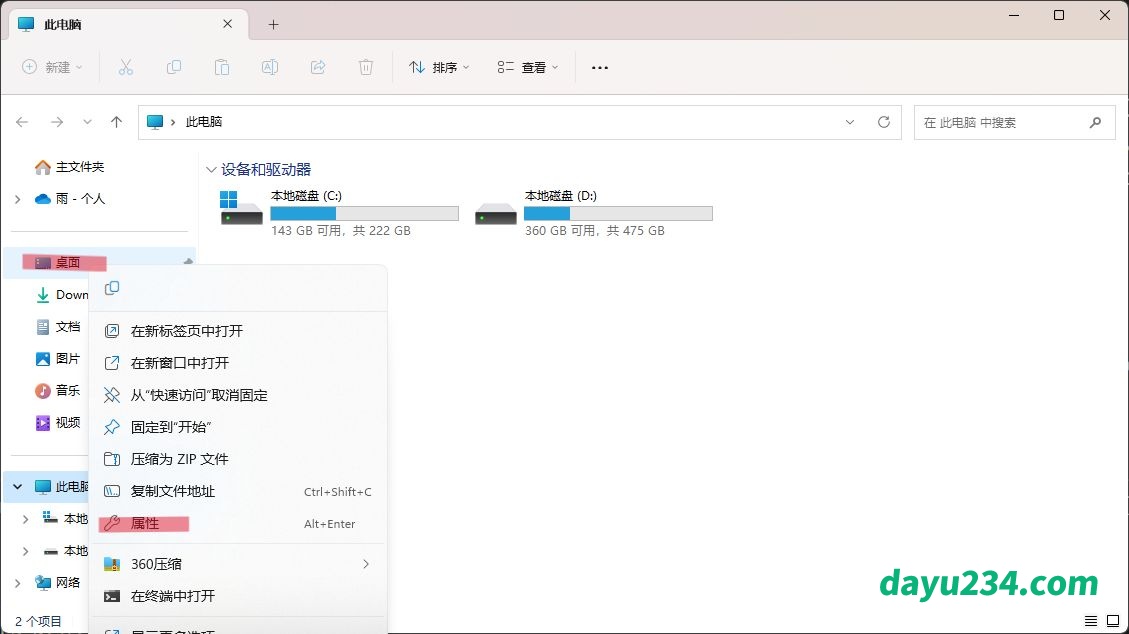The height and width of the screenshot is (634, 1129).
Task: Click the copy icon atop context menu
Action: [x=112, y=288]
